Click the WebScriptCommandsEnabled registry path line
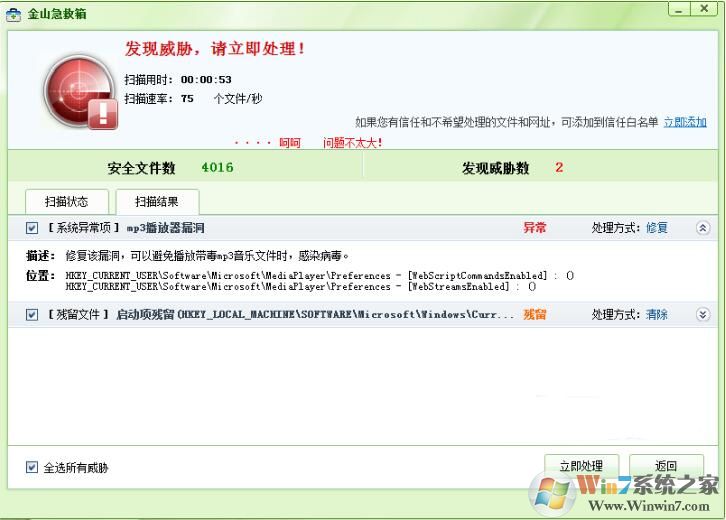This screenshot has height=520, width=726. coord(319,276)
